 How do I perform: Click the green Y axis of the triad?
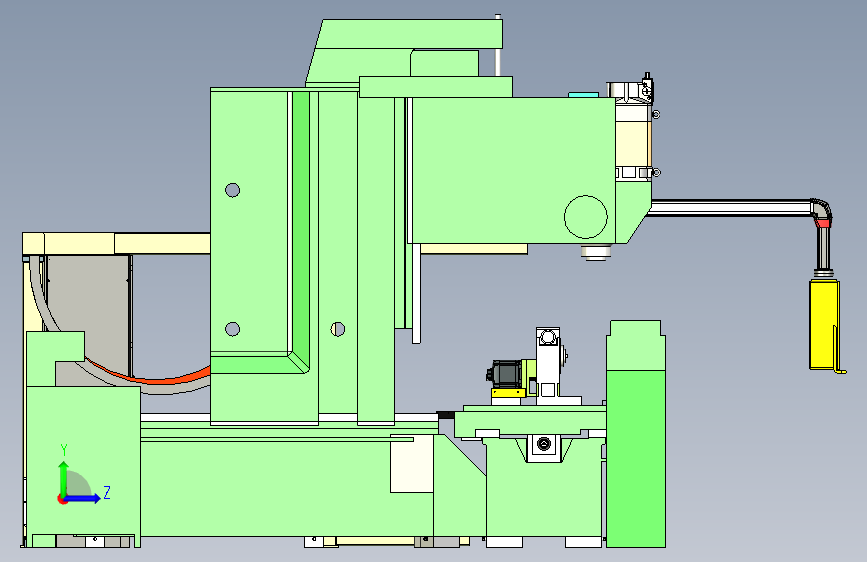(x=64, y=479)
